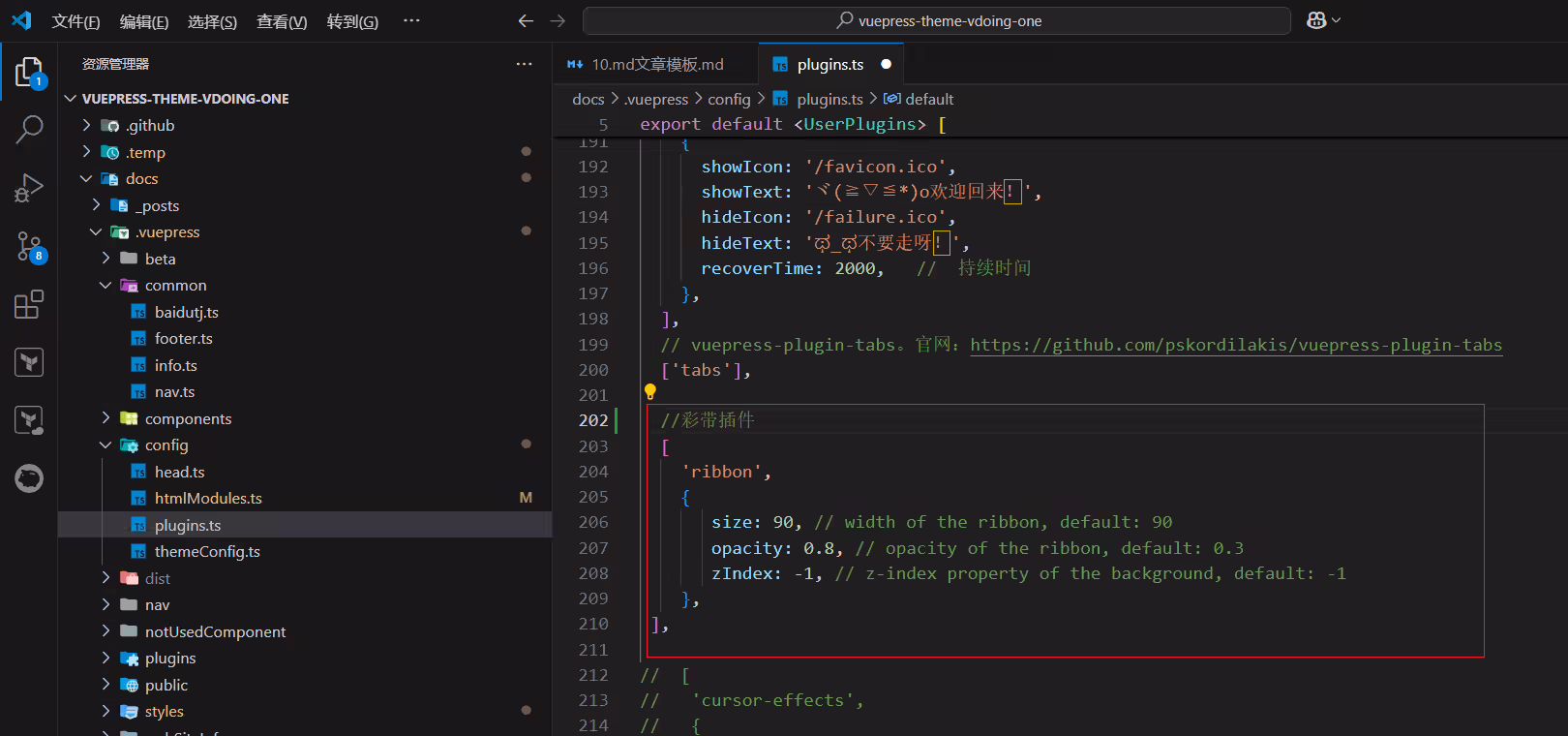1568x736 pixels.
Task: Open the 文件(F) menu
Action: (75, 21)
